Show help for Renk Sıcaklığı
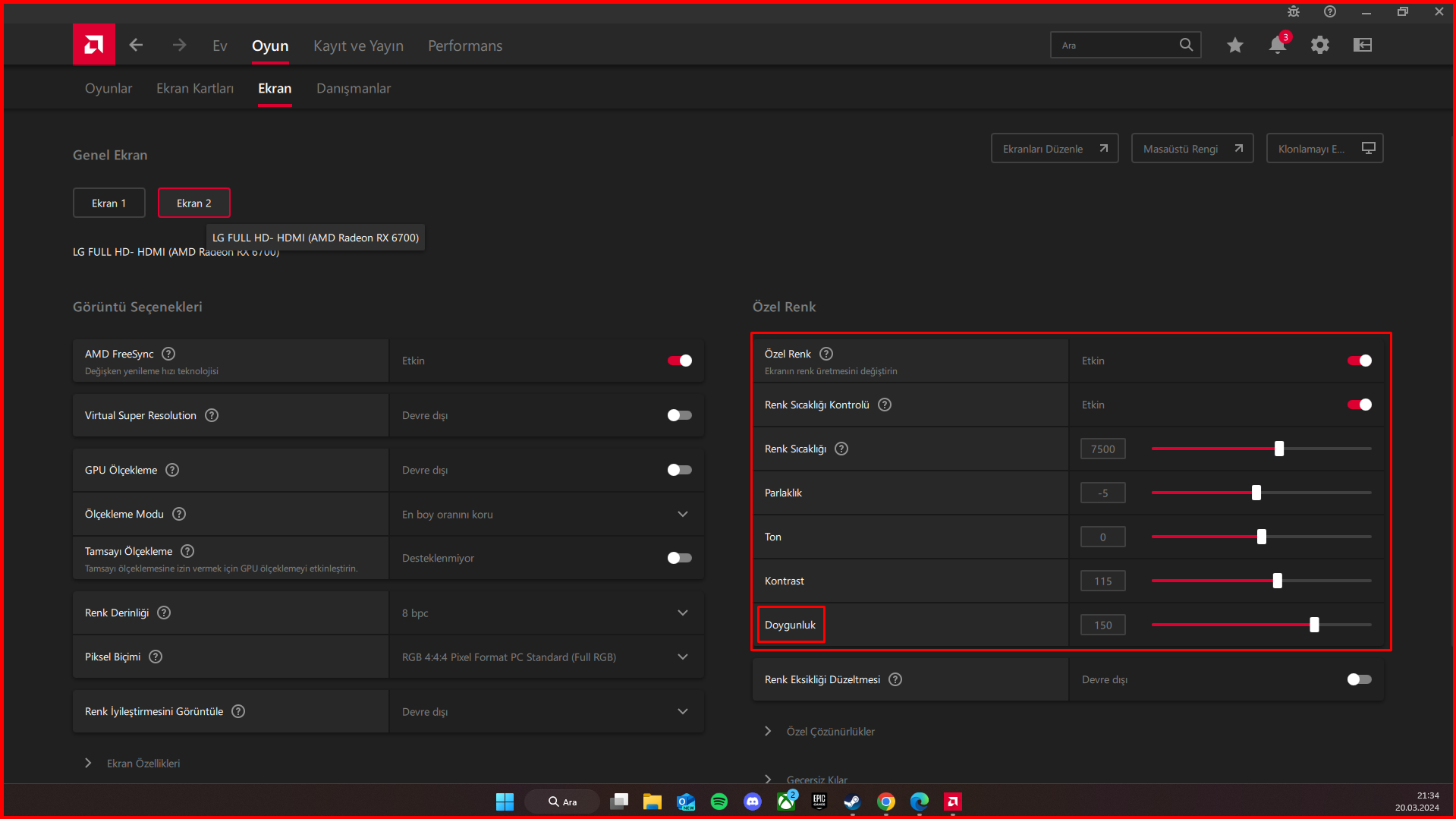 point(841,449)
